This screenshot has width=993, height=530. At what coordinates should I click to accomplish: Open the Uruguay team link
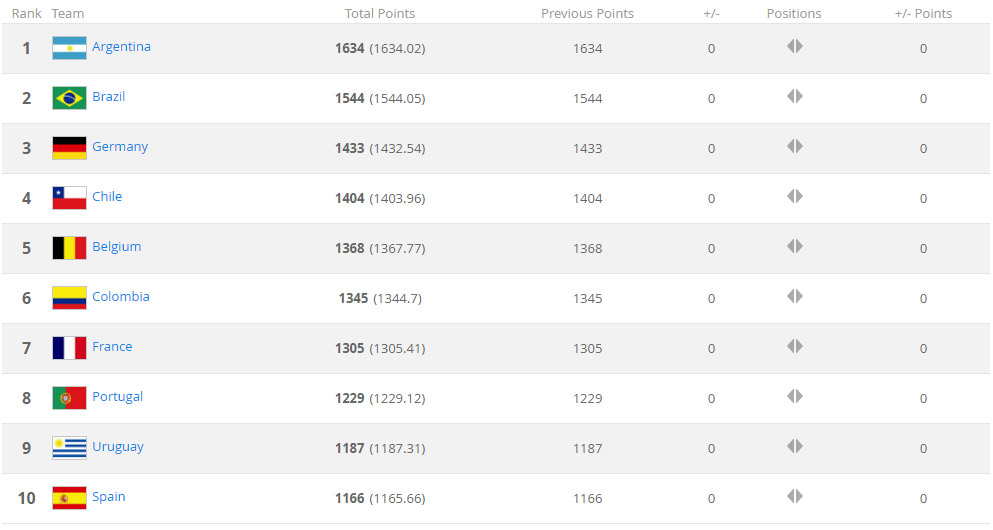[x=118, y=447]
